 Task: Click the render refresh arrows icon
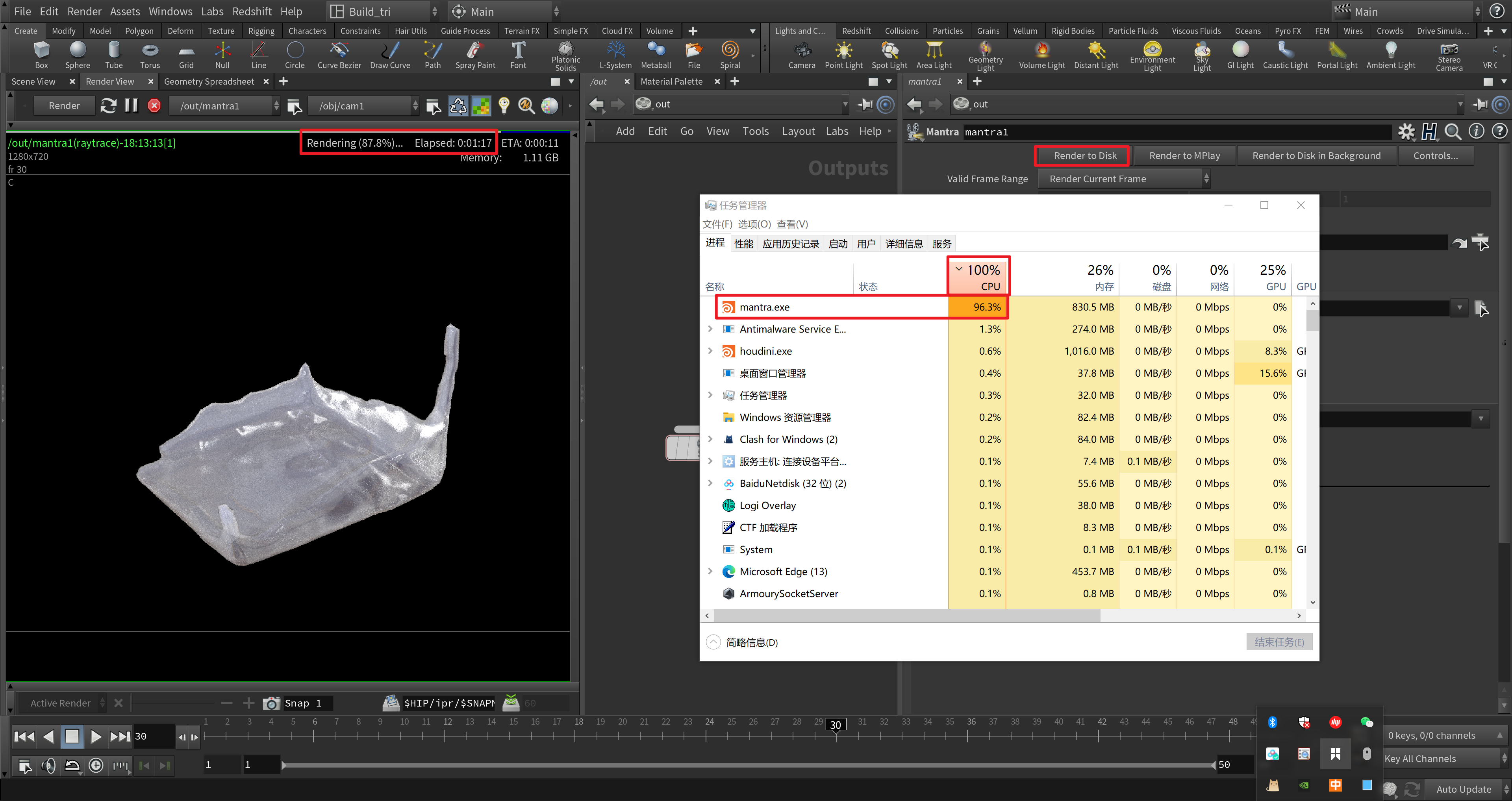pyautogui.click(x=108, y=105)
